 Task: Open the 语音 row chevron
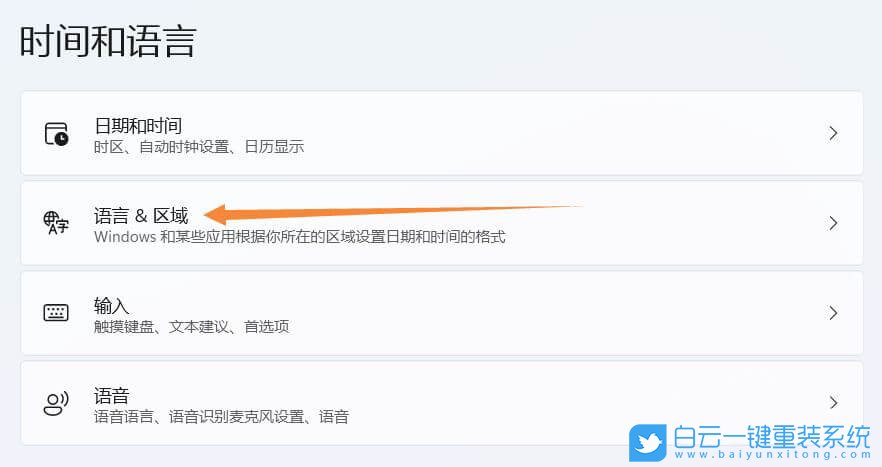[x=833, y=403]
